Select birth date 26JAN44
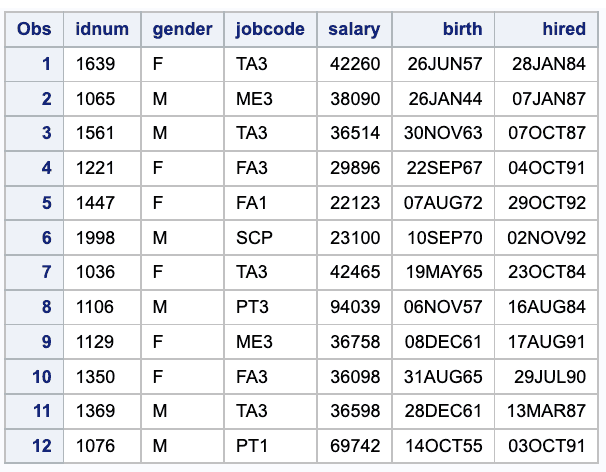Screen dimensions: 606x472 click(444, 99)
